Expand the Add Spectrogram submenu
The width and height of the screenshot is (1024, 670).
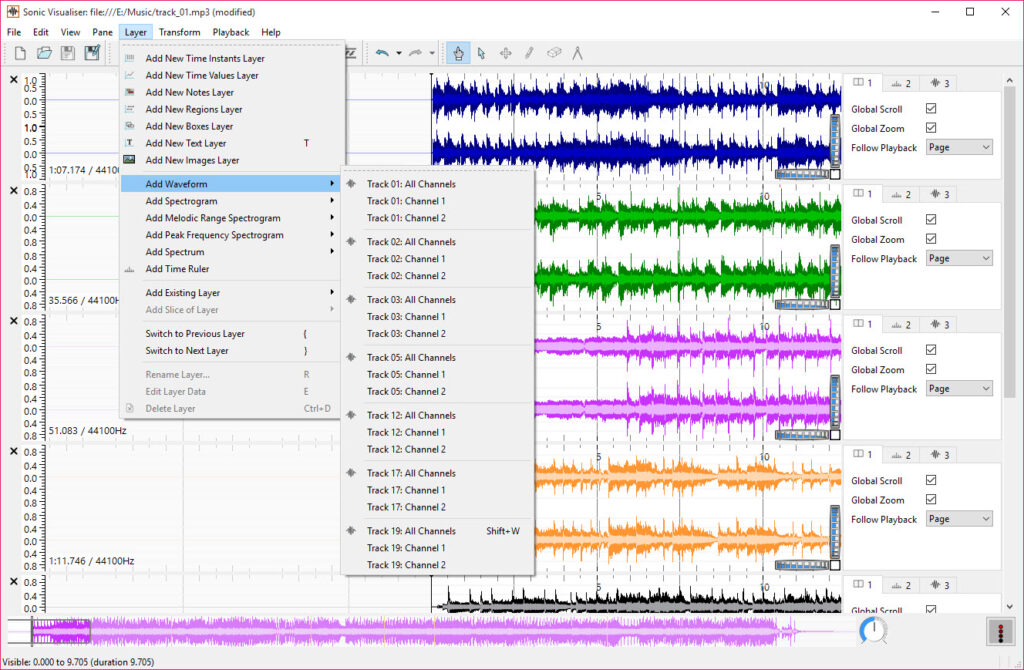231,201
